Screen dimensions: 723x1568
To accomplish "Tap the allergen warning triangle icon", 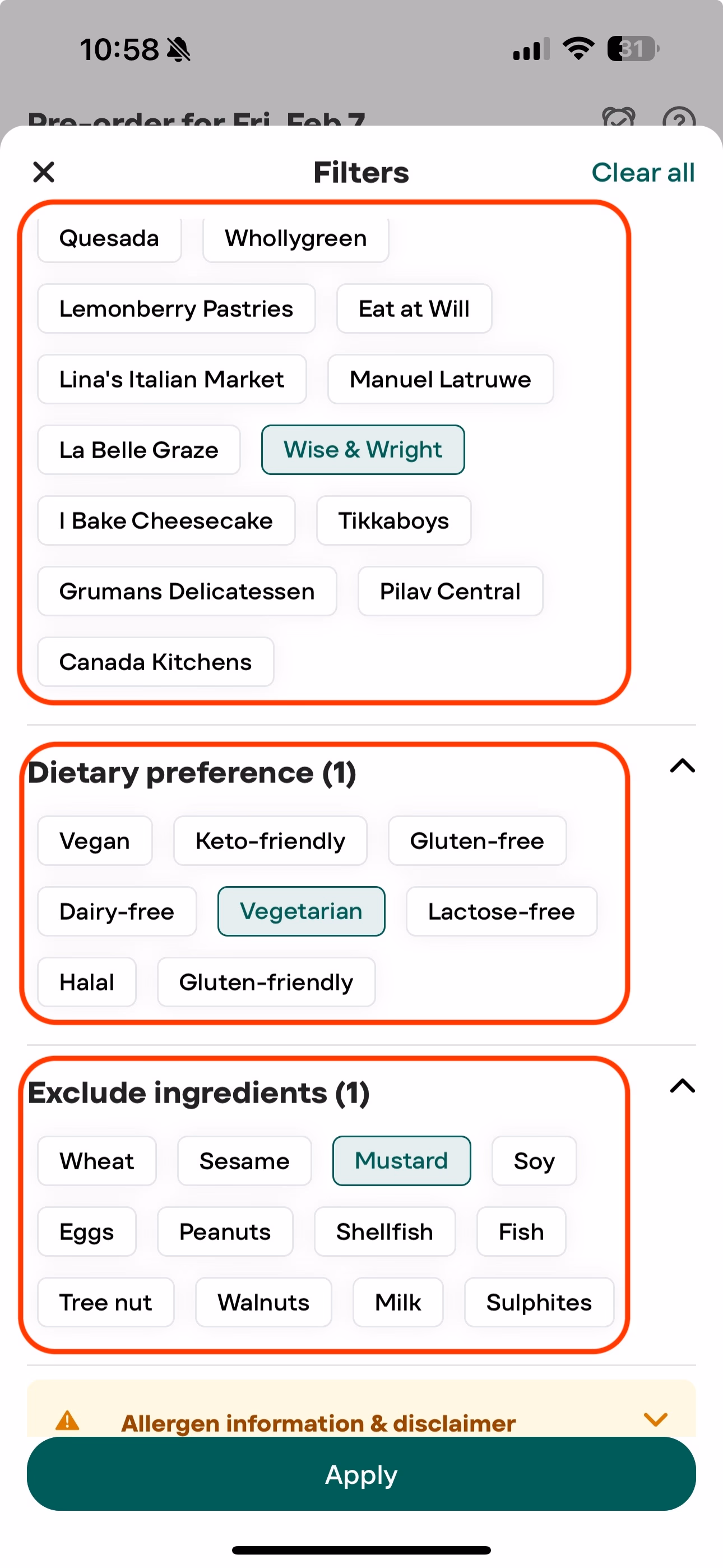I will [68, 1421].
